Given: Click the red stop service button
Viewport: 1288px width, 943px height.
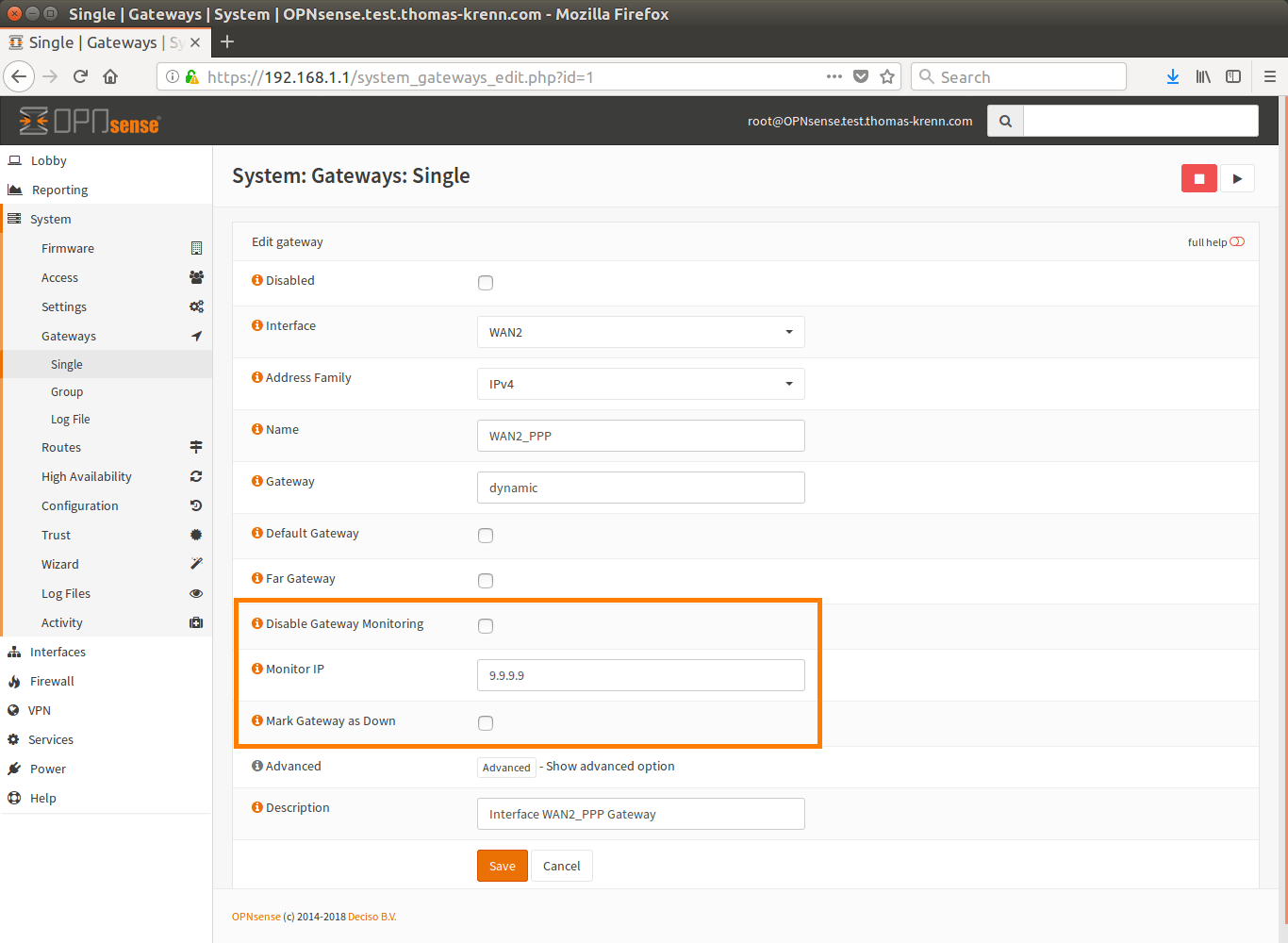Looking at the screenshot, I should tap(1198, 178).
